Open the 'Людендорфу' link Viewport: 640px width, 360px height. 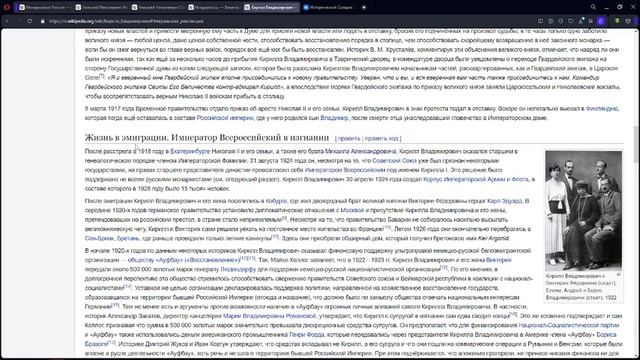click(238, 269)
